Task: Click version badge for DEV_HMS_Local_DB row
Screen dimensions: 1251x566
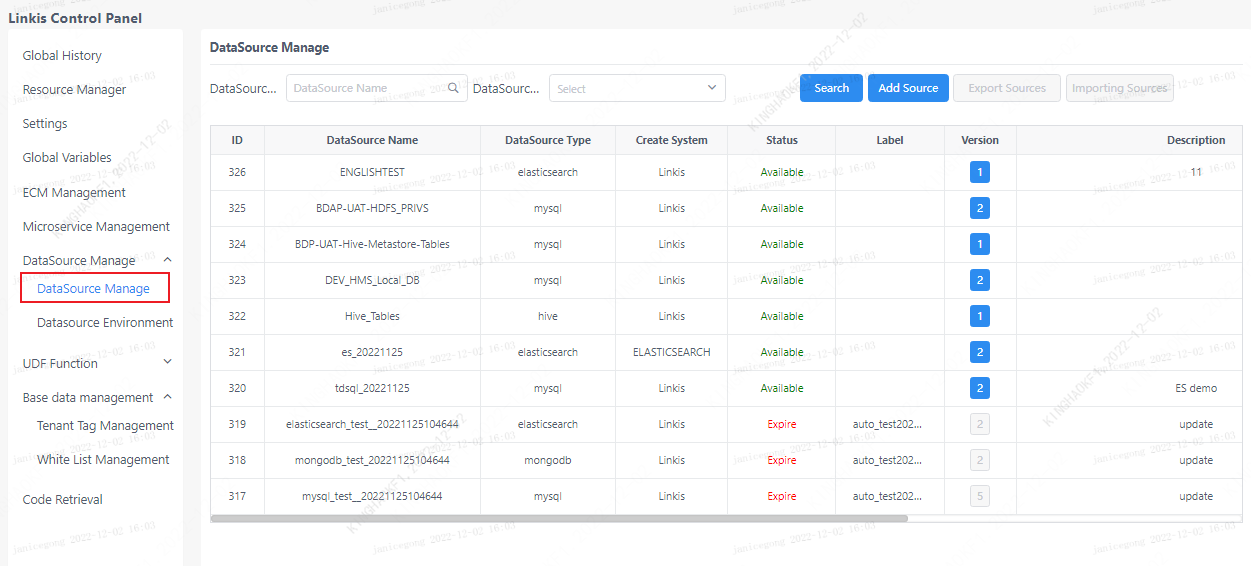Action: tap(980, 280)
